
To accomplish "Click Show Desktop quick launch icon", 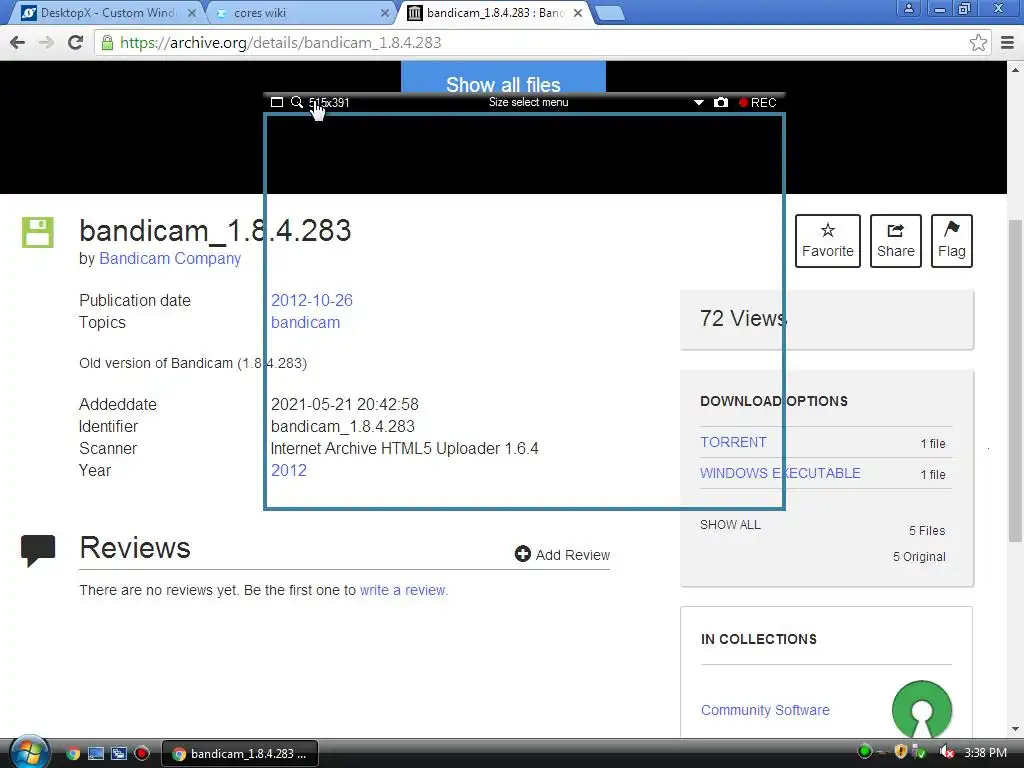I will [x=96, y=754].
